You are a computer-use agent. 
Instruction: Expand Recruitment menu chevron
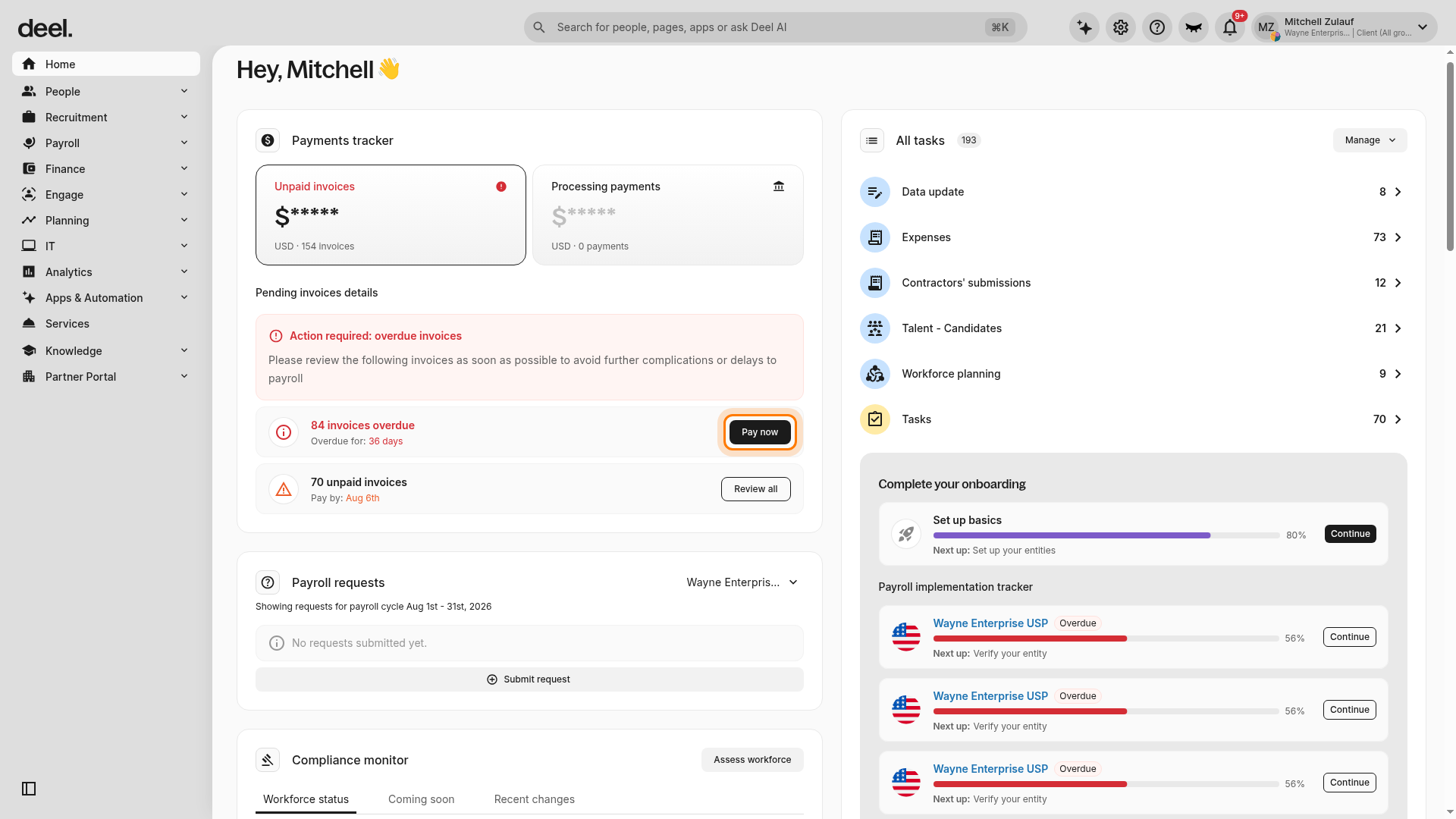click(x=184, y=117)
